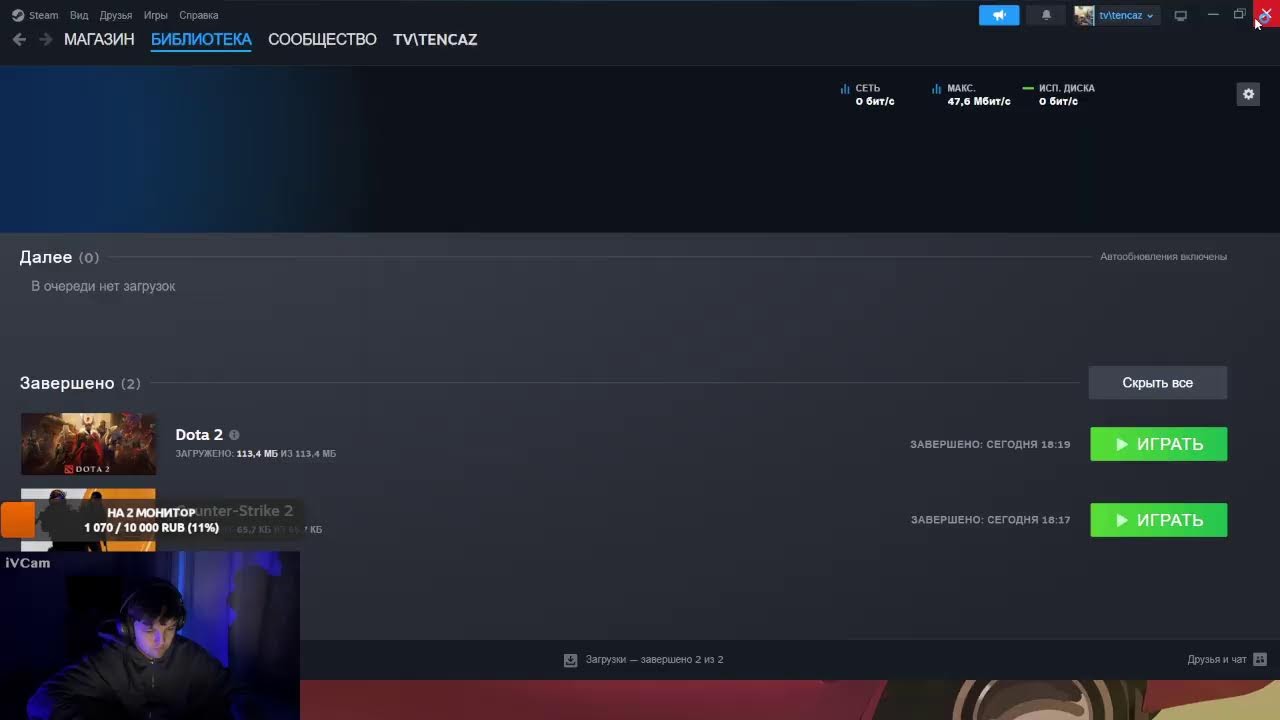Click the СЕТЬ 0 бит/с value
The image size is (1280, 720).
[875, 102]
